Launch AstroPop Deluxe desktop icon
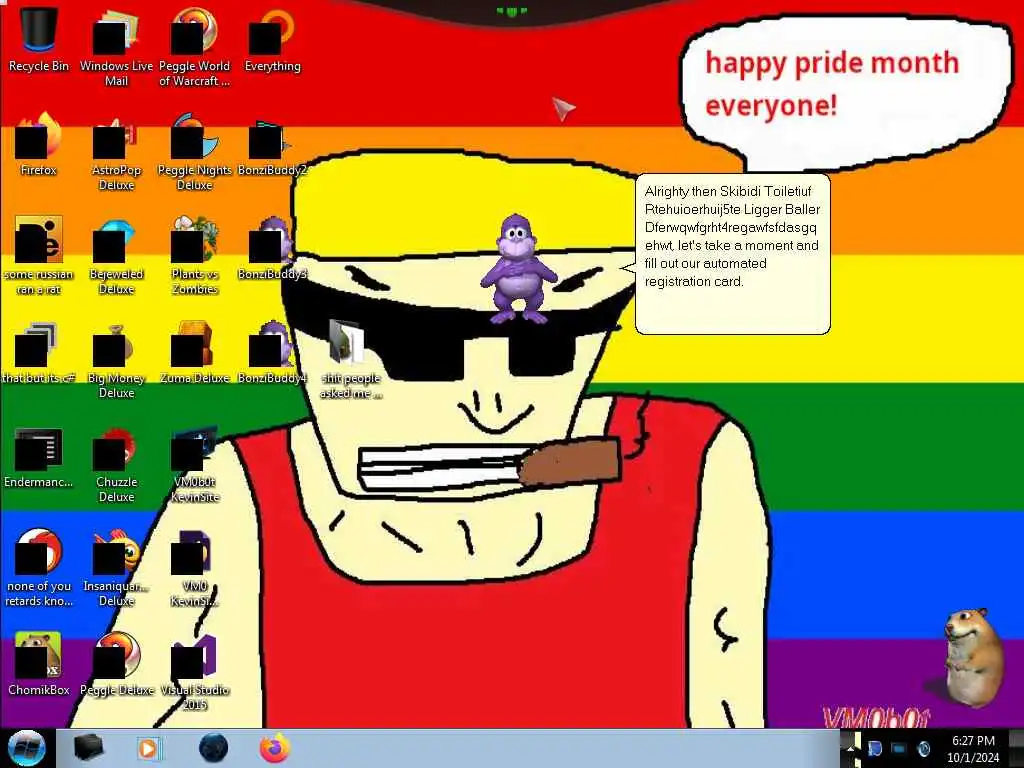1024x768 pixels. tap(116, 152)
